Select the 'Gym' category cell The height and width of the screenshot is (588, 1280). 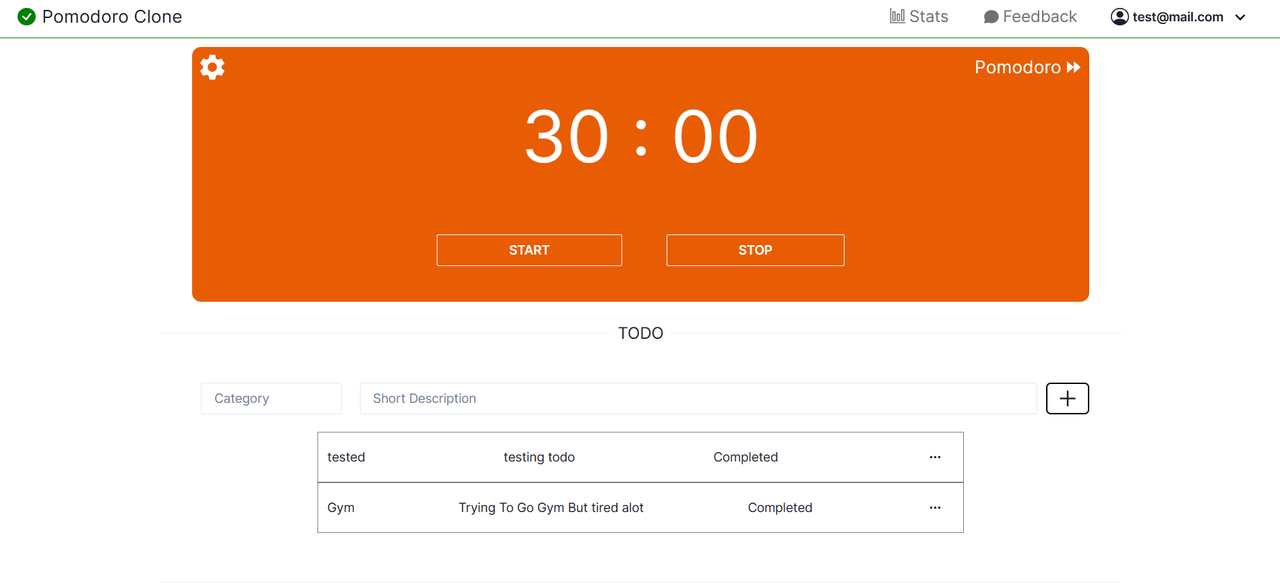click(x=341, y=507)
